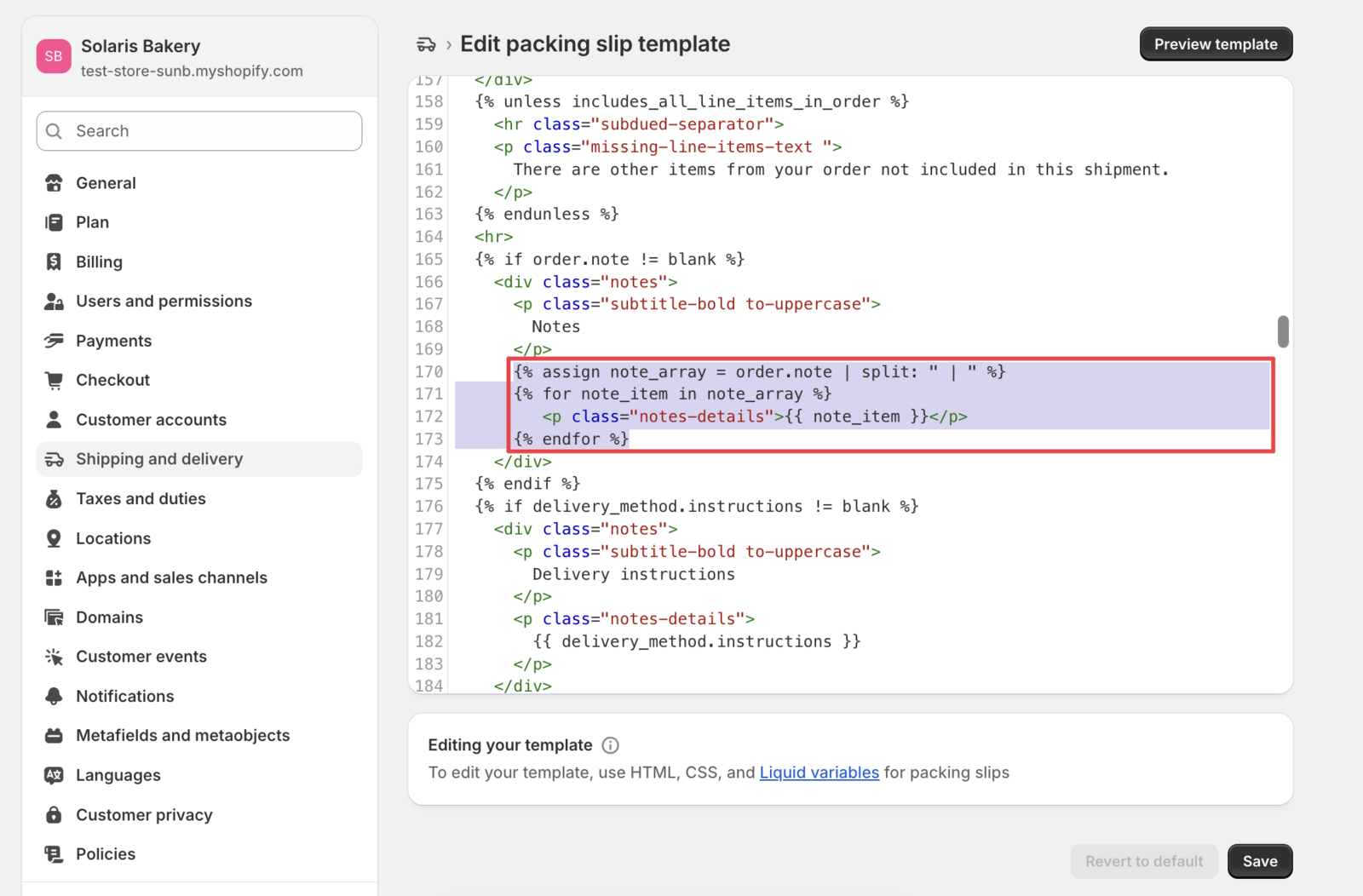The image size is (1363, 896).
Task: Click the Metafields and metaobjects icon
Action: (x=54, y=736)
